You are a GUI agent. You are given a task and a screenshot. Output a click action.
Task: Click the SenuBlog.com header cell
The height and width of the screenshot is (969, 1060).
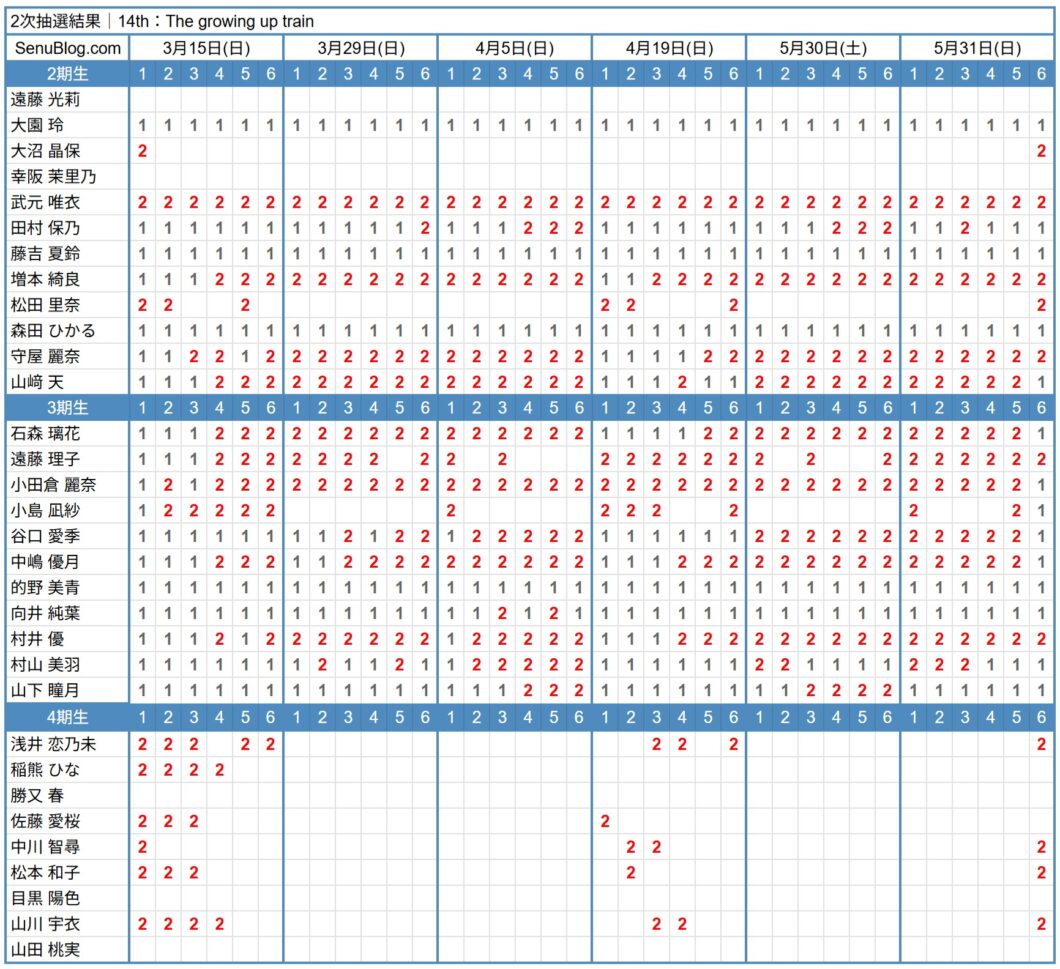[67, 48]
